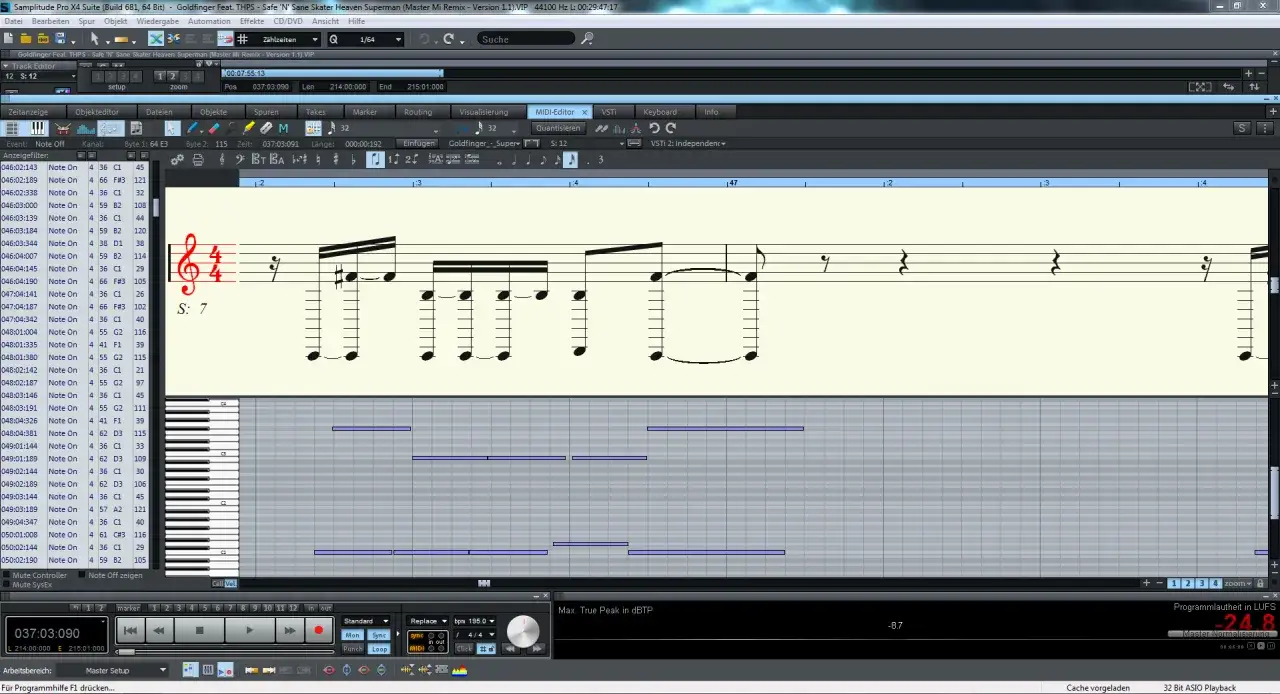Toggle the Sync button in transport
The height and width of the screenshot is (694, 1280).
(379, 635)
